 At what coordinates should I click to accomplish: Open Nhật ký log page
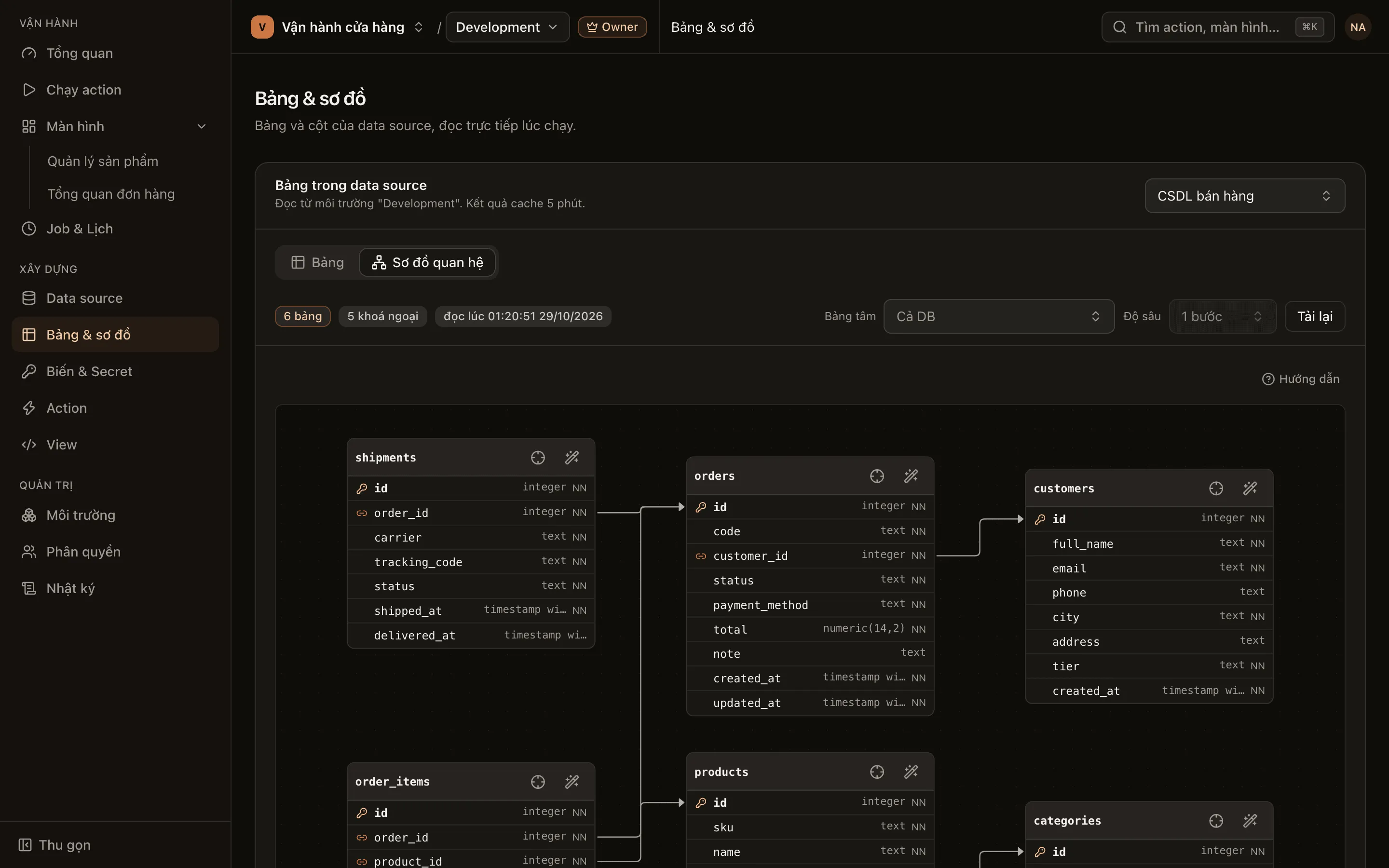pyautogui.click(x=115, y=588)
